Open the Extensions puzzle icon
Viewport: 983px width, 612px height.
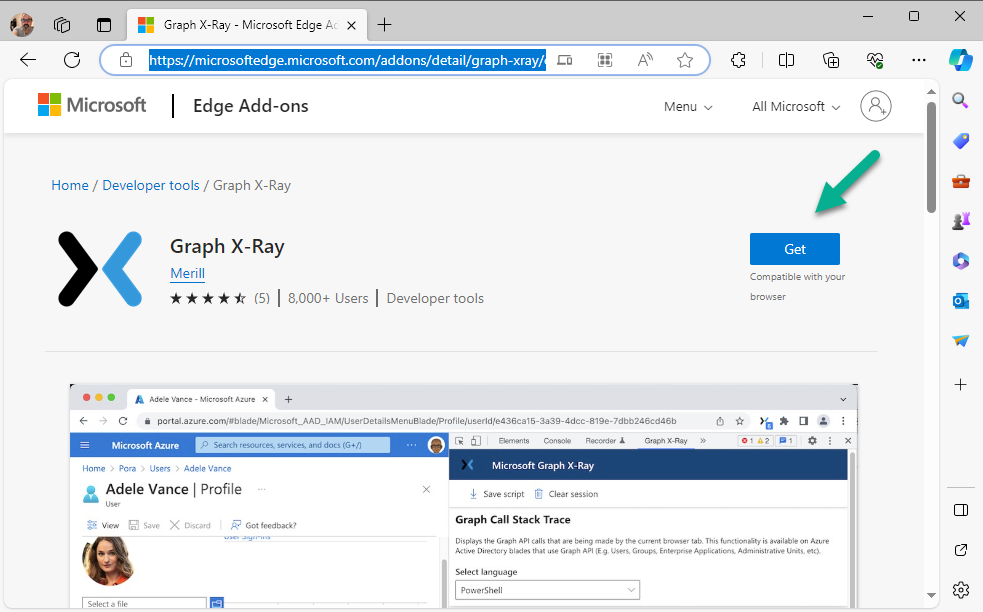(739, 60)
